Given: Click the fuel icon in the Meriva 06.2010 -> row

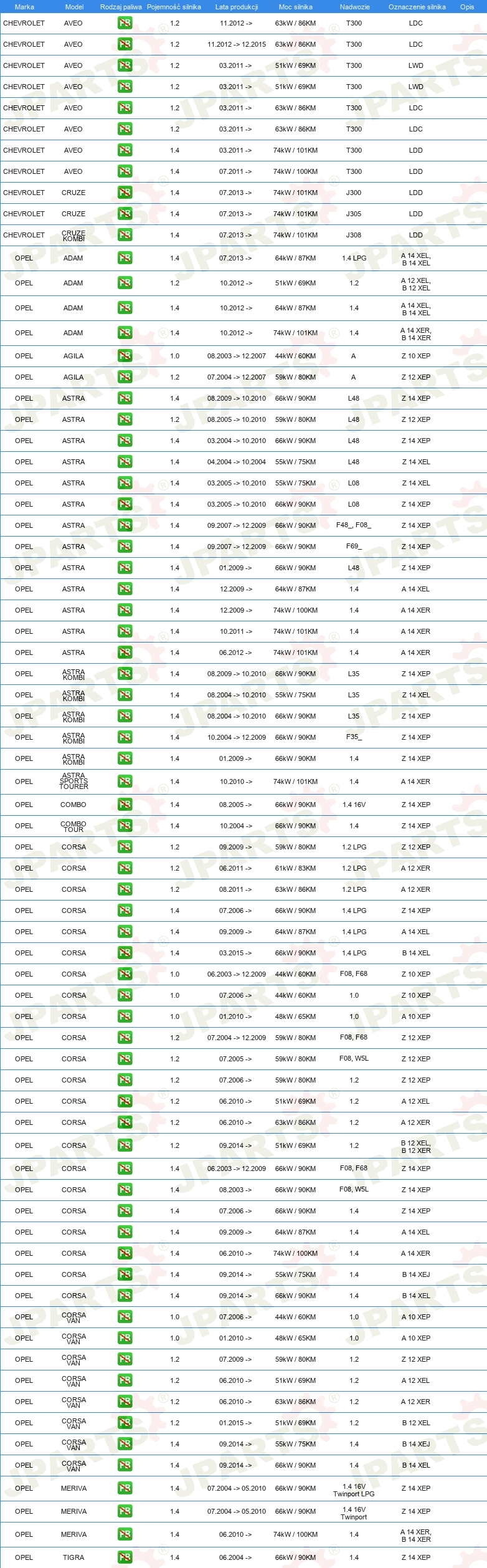Looking at the screenshot, I should click(125, 1534).
